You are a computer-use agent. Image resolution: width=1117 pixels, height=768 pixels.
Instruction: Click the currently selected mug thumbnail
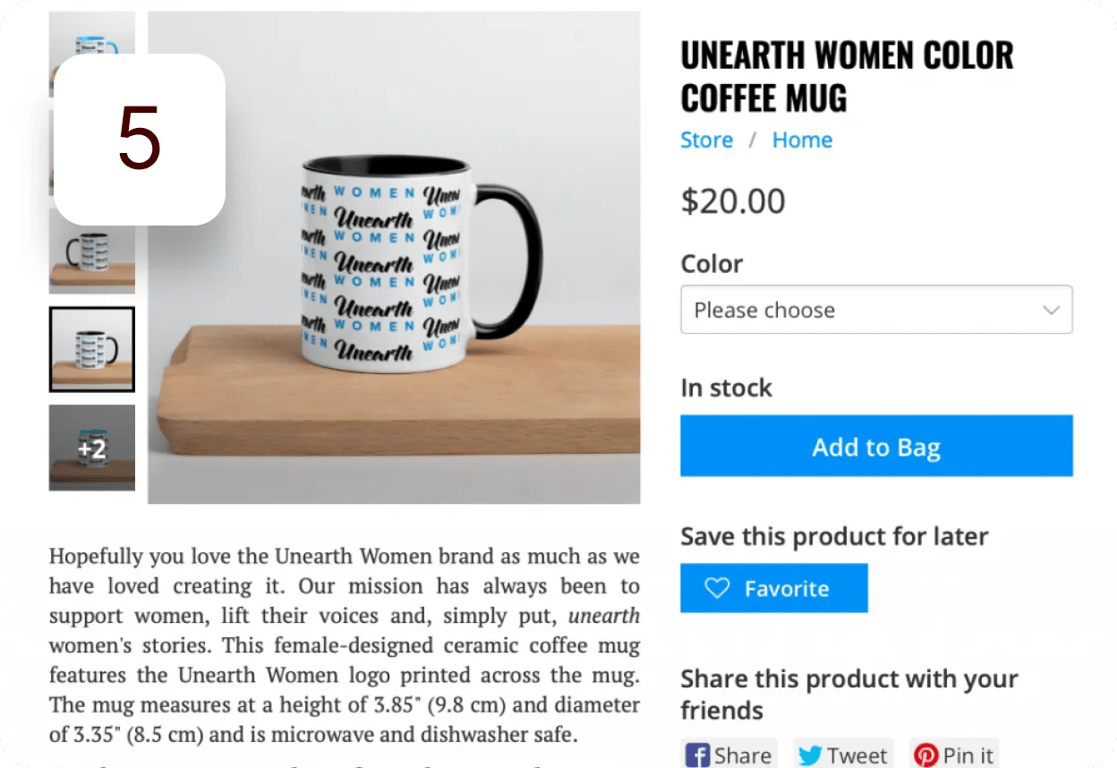click(x=92, y=349)
